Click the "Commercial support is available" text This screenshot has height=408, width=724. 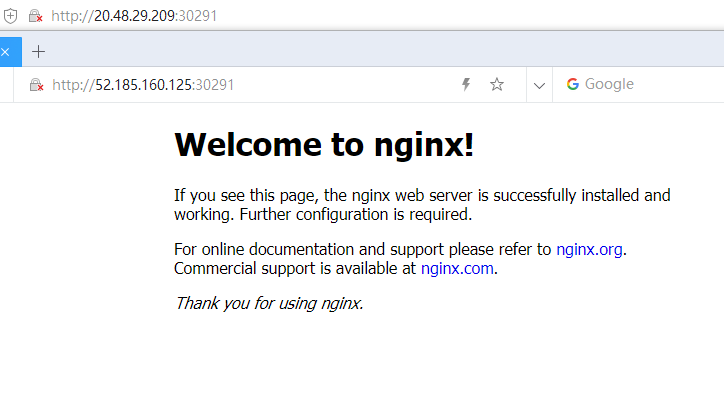click(295, 268)
